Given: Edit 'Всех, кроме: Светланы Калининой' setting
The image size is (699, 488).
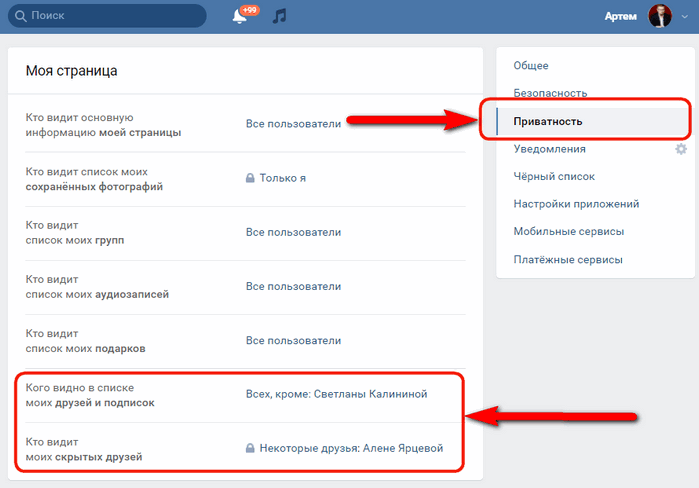Looking at the screenshot, I should (x=337, y=394).
